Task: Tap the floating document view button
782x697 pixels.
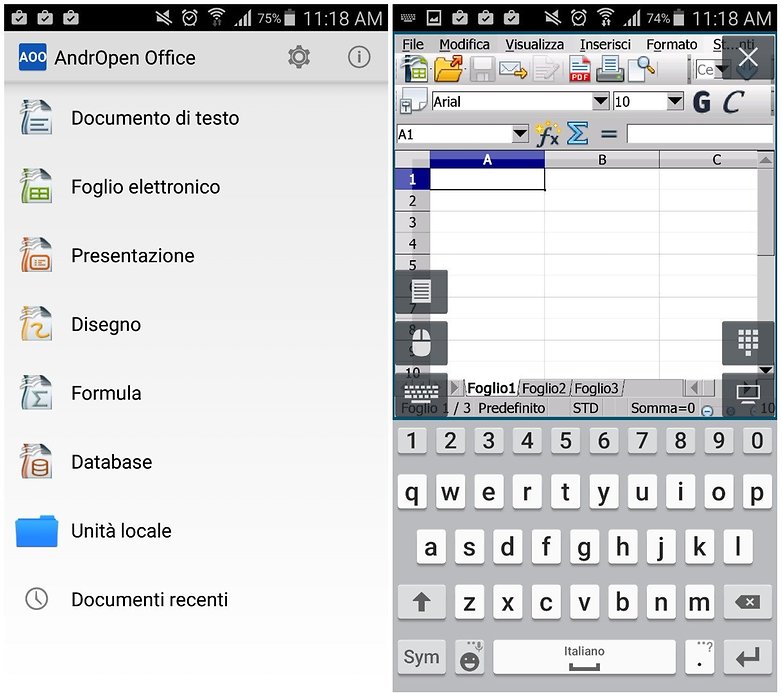Action: pyautogui.click(x=421, y=292)
